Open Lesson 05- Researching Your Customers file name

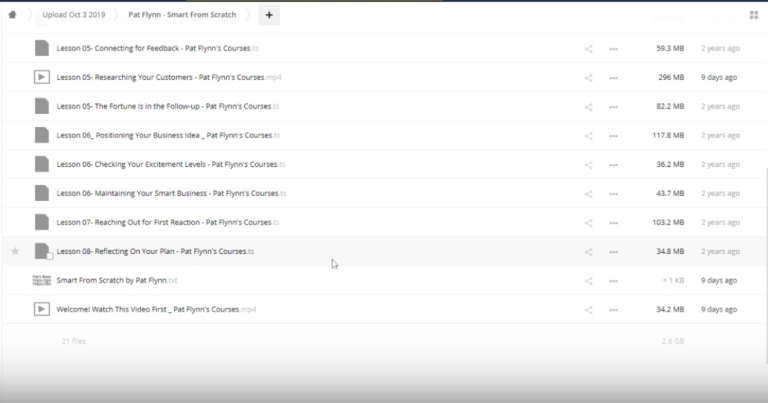click(169, 77)
